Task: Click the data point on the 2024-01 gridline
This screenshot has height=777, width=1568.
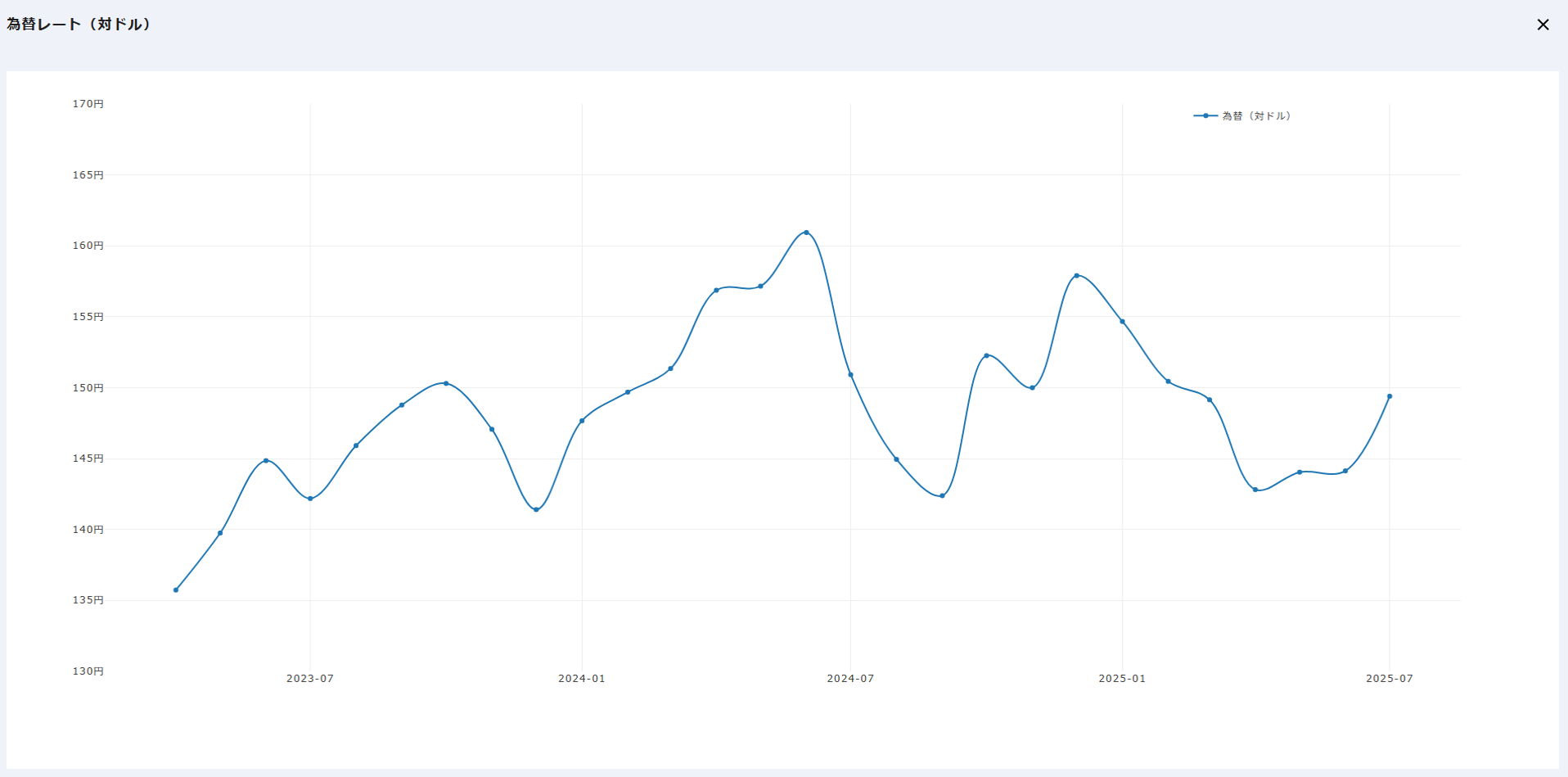Action: (x=582, y=421)
